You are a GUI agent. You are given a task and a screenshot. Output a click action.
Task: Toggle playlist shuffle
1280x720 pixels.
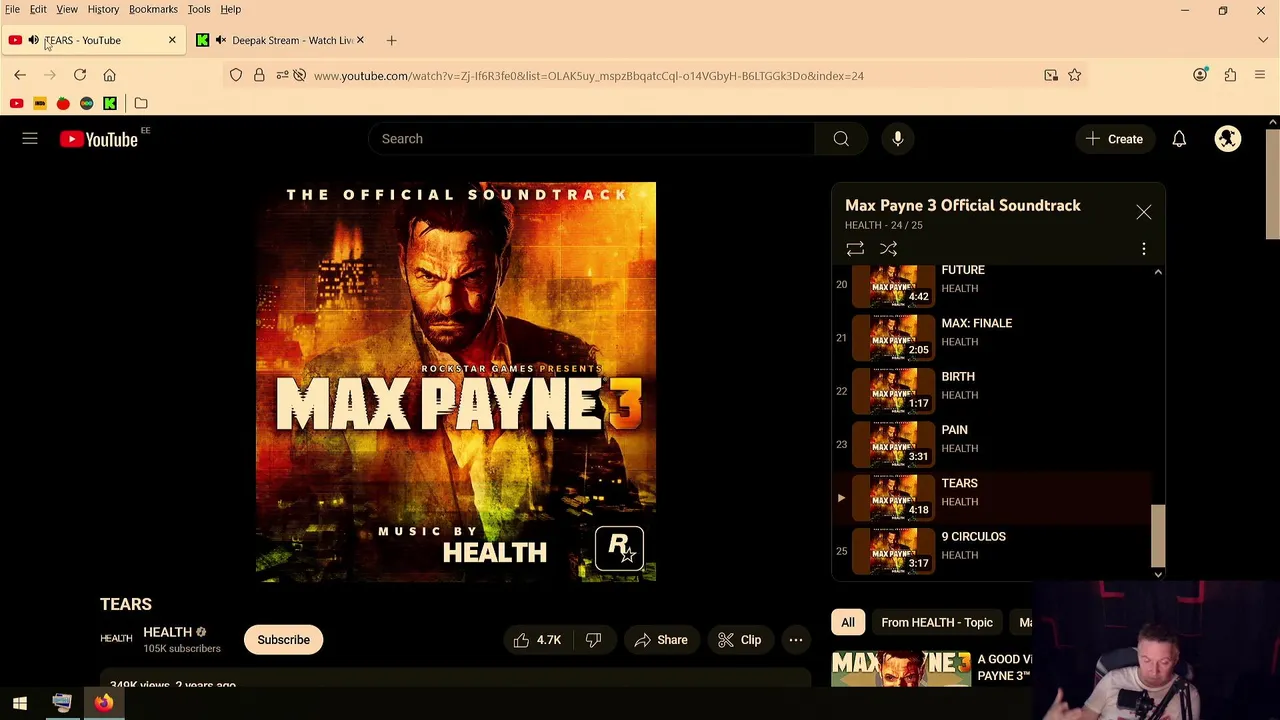(x=889, y=249)
